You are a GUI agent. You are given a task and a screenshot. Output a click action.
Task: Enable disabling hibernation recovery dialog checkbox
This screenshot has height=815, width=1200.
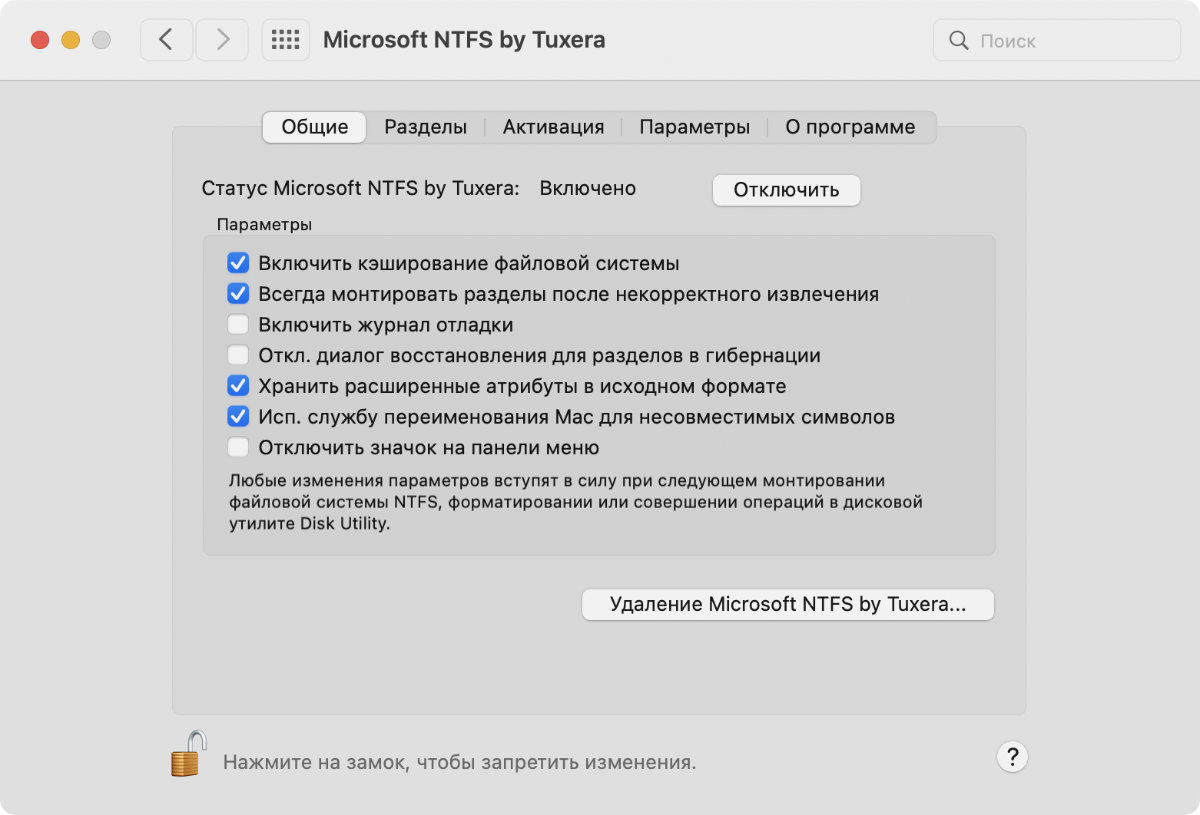click(238, 355)
